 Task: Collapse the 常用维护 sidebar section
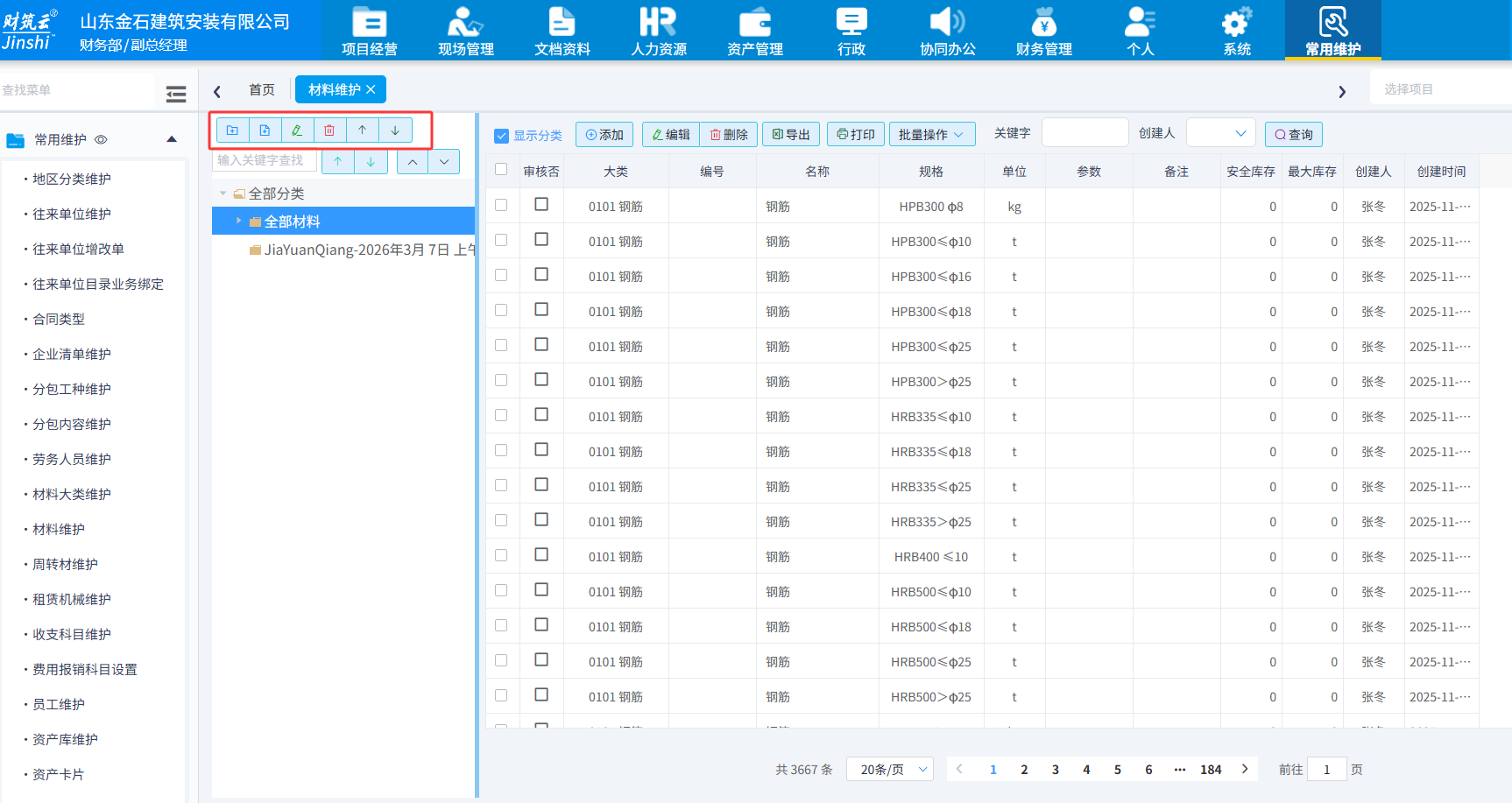[x=172, y=139]
